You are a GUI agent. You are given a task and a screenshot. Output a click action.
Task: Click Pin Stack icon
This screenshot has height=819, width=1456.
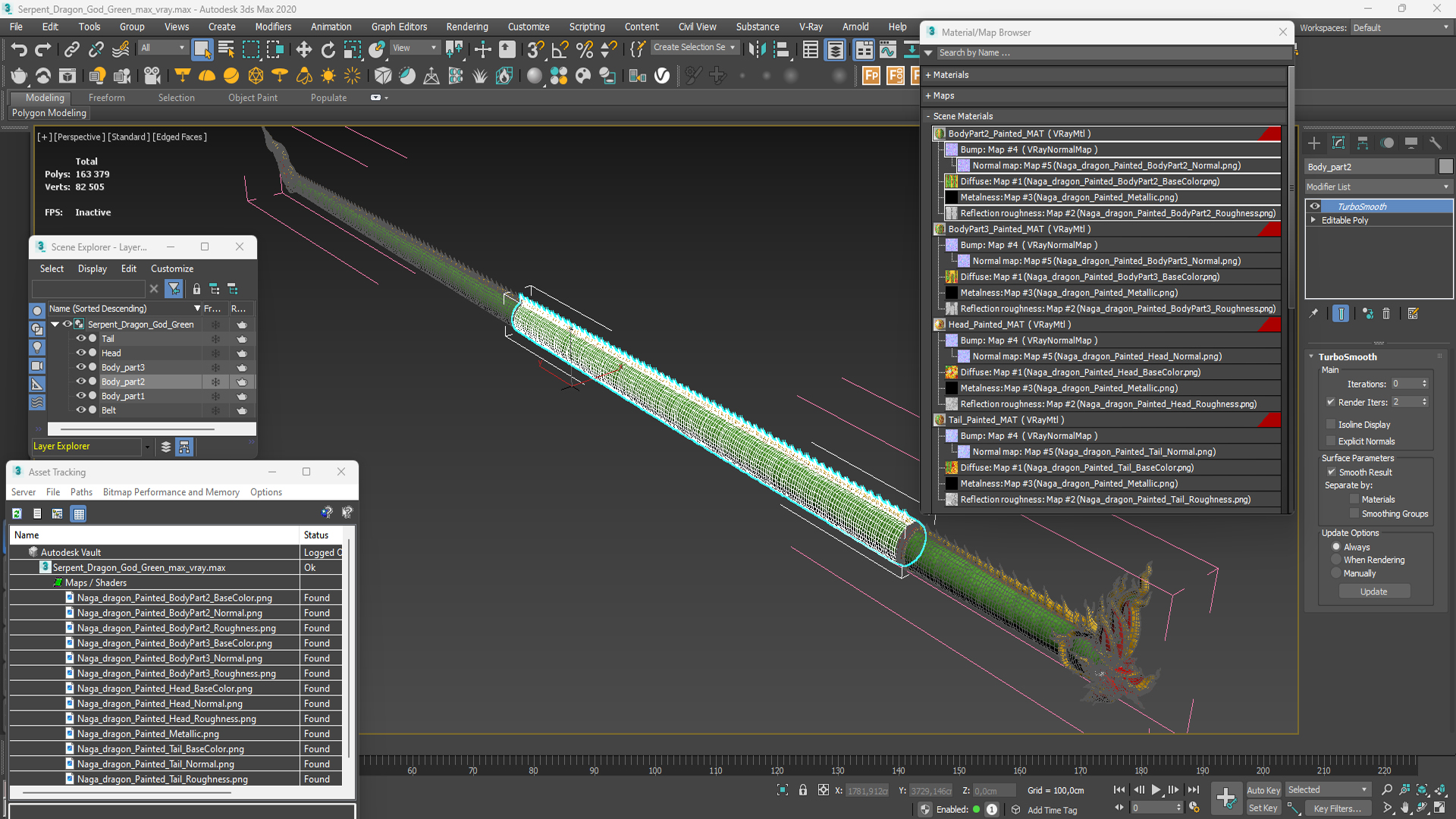1314,313
